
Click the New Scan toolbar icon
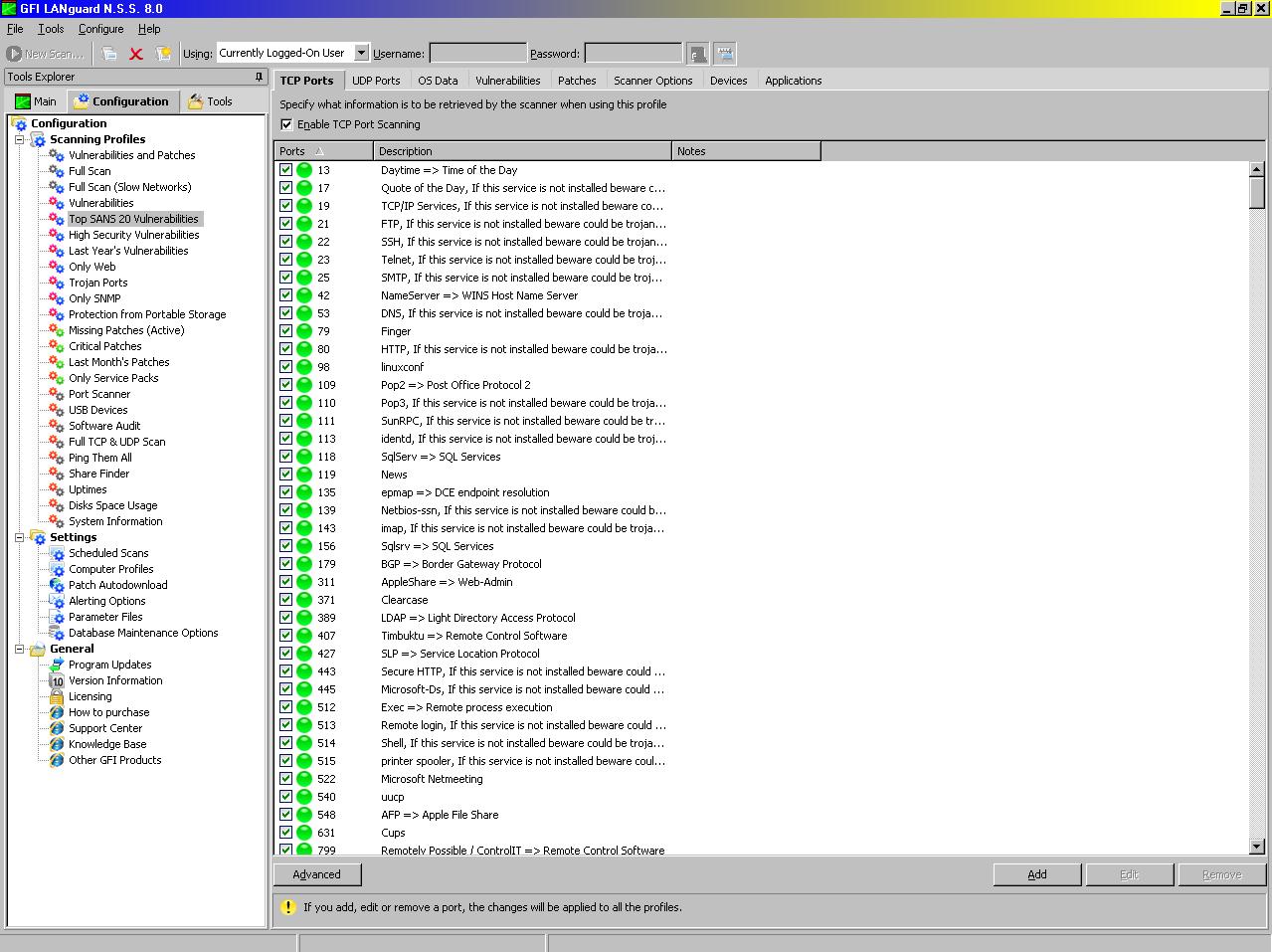click(x=14, y=54)
